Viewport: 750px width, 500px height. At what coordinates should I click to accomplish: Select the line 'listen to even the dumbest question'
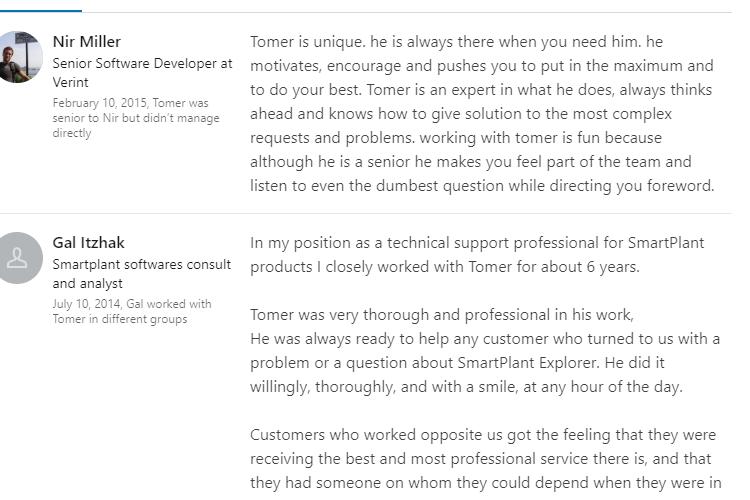[x=482, y=186]
